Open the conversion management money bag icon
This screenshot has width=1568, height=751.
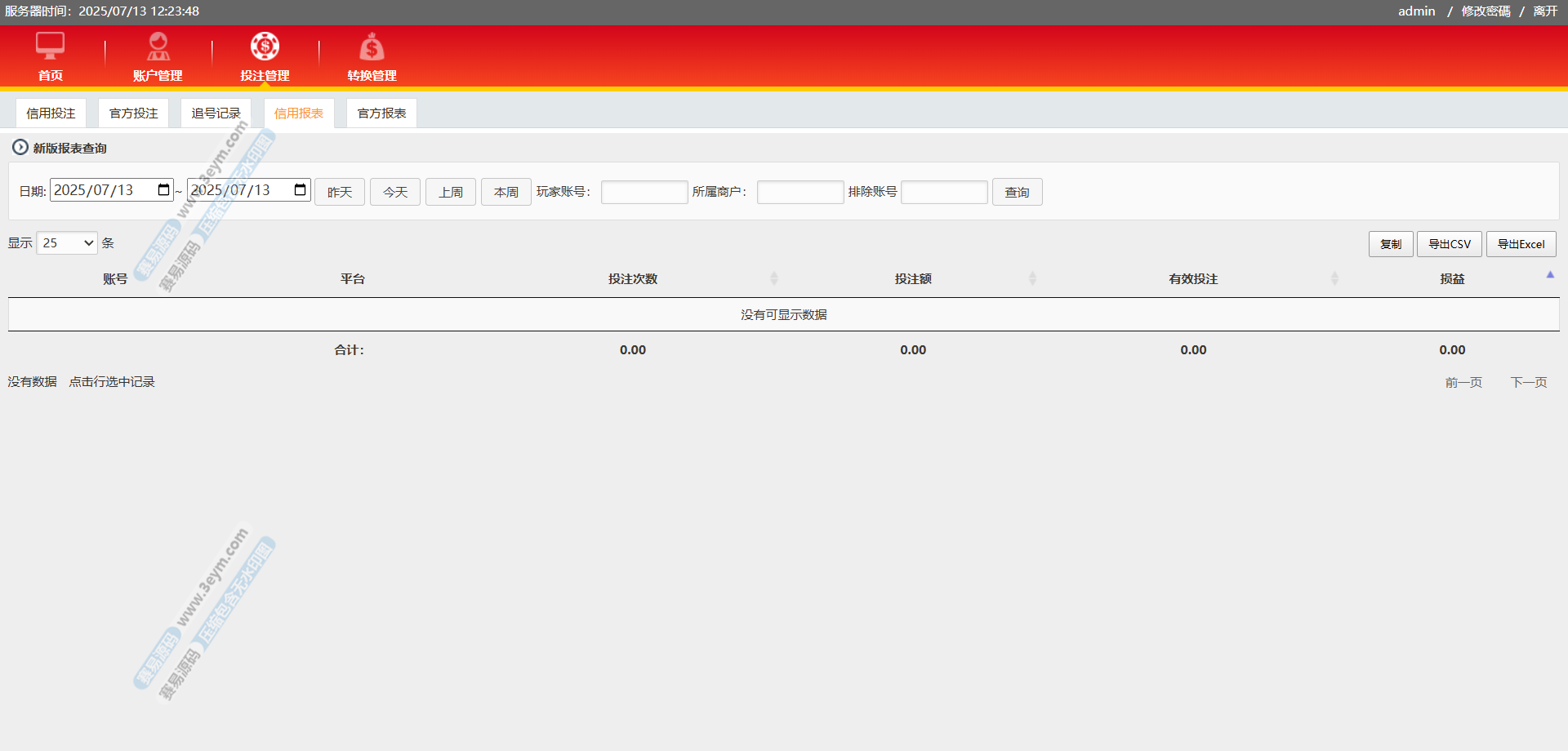372,47
